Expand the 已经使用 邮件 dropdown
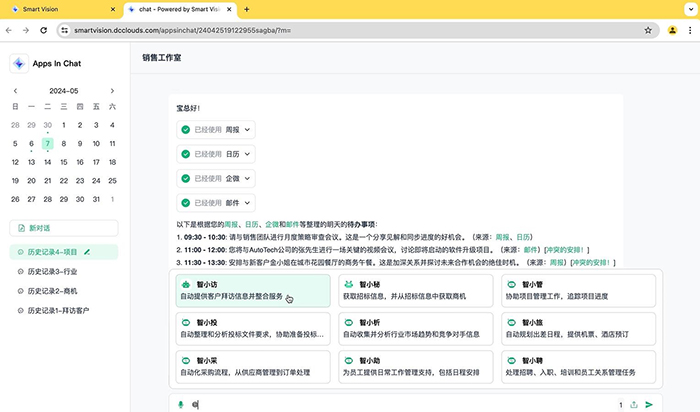Viewport: 700px width, 412px height. (x=248, y=203)
